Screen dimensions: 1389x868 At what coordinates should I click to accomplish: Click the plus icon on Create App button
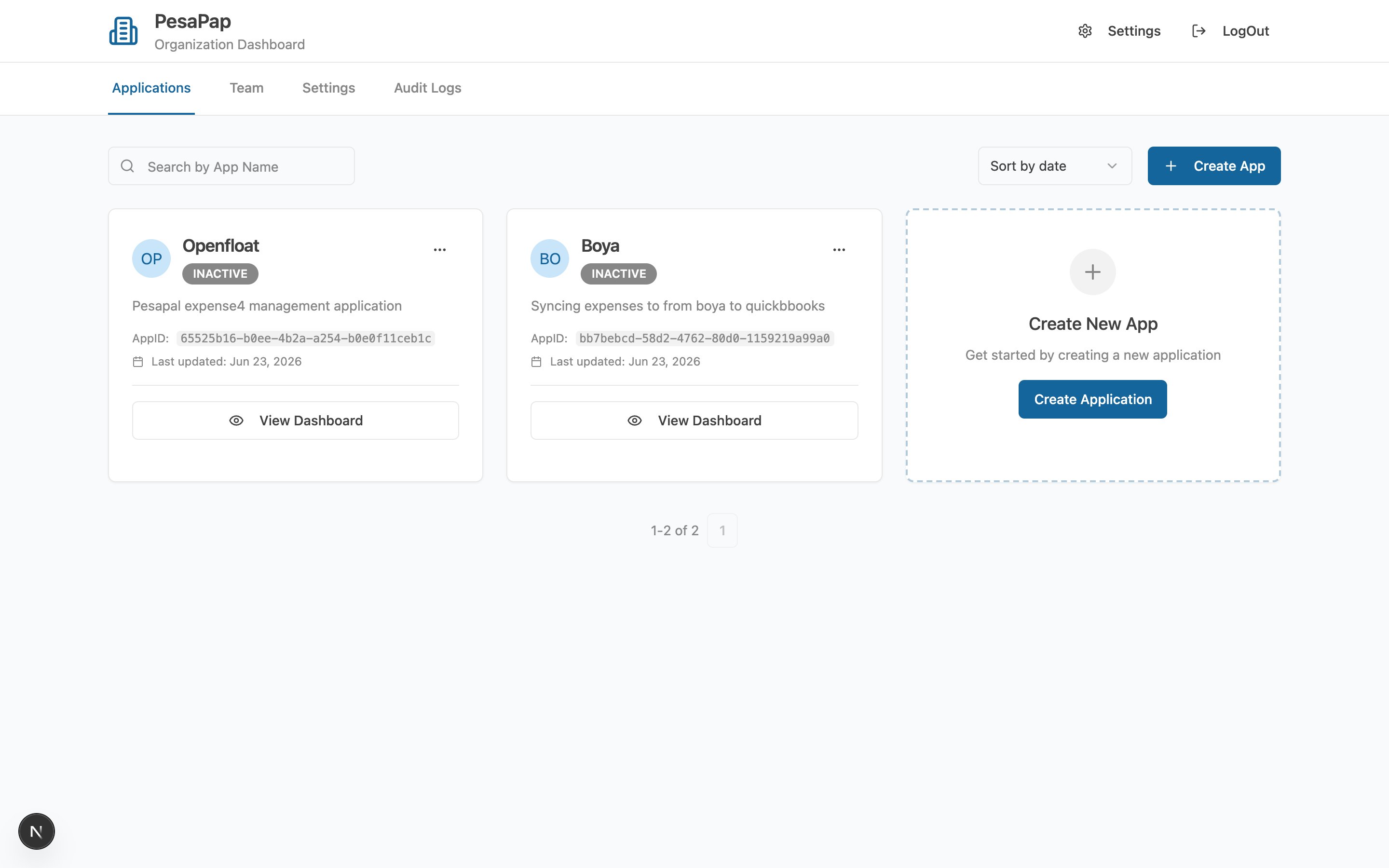coord(1171,166)
